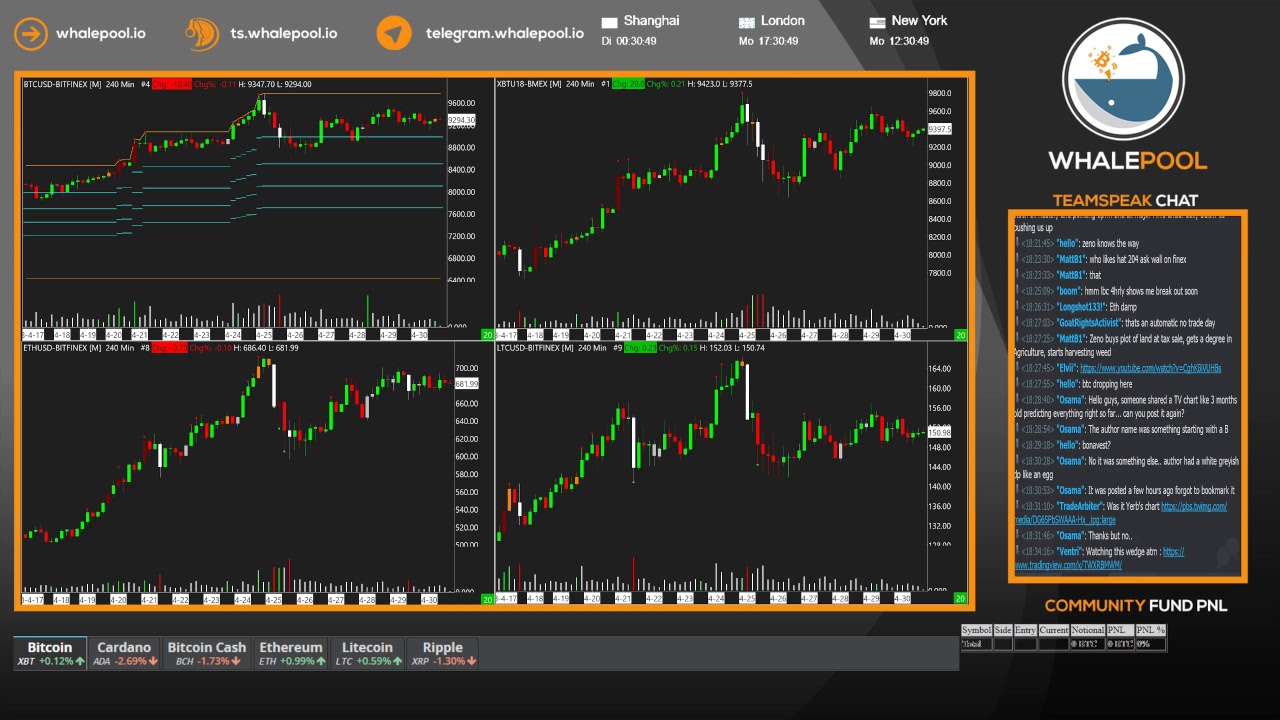Click the 9397.5 price tag on XBTU18 chart
1280x720 pixels.
940,129
